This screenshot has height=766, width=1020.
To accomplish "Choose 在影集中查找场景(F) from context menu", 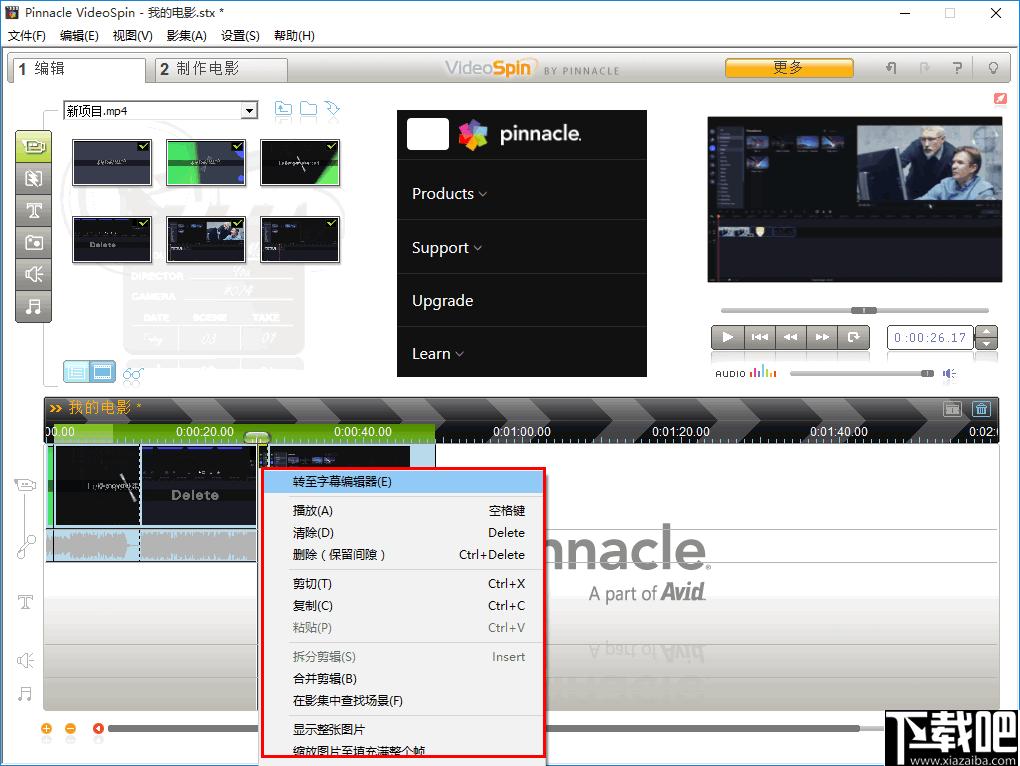I will 403,701.
